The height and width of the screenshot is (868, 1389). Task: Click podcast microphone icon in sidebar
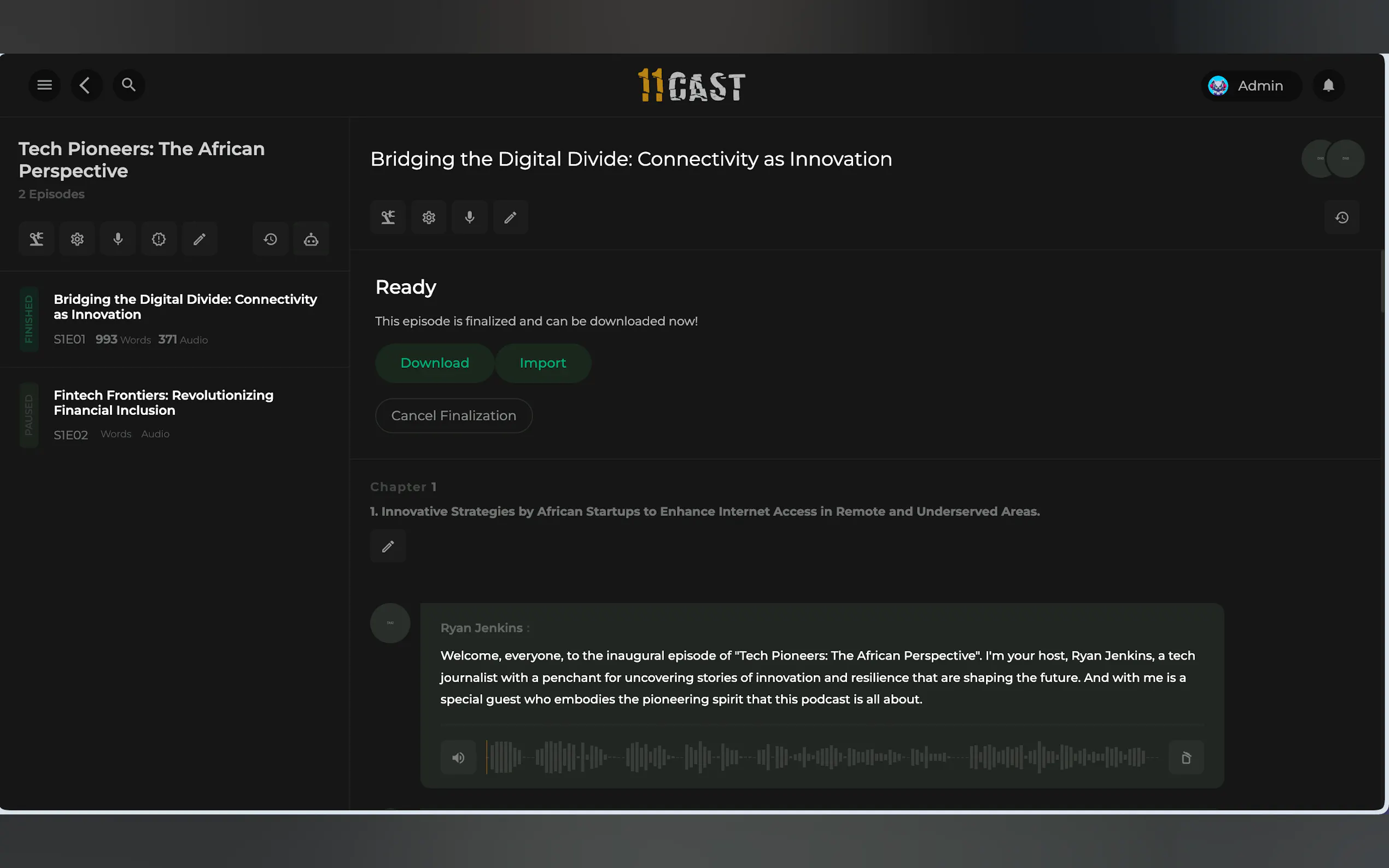118,239
